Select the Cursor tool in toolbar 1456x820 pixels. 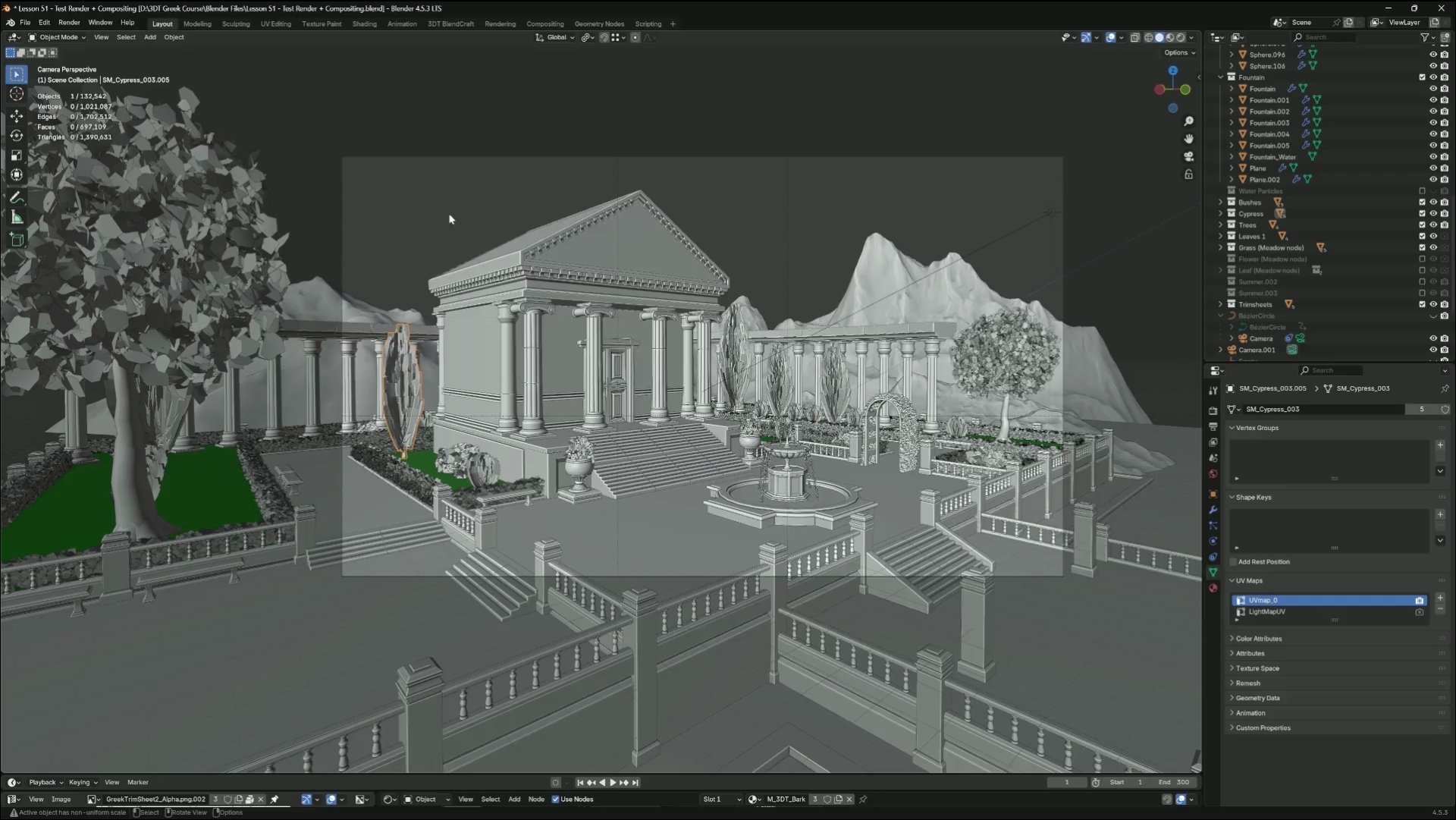click(16, 94)
